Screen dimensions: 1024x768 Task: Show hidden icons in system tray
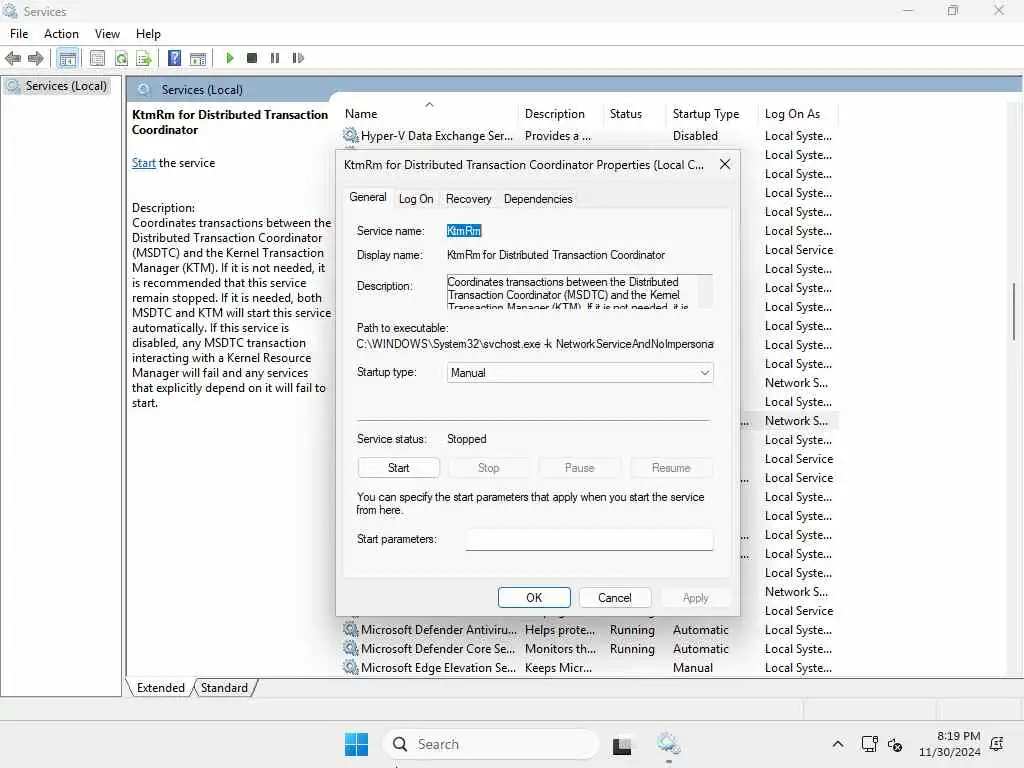pos(838,744)
